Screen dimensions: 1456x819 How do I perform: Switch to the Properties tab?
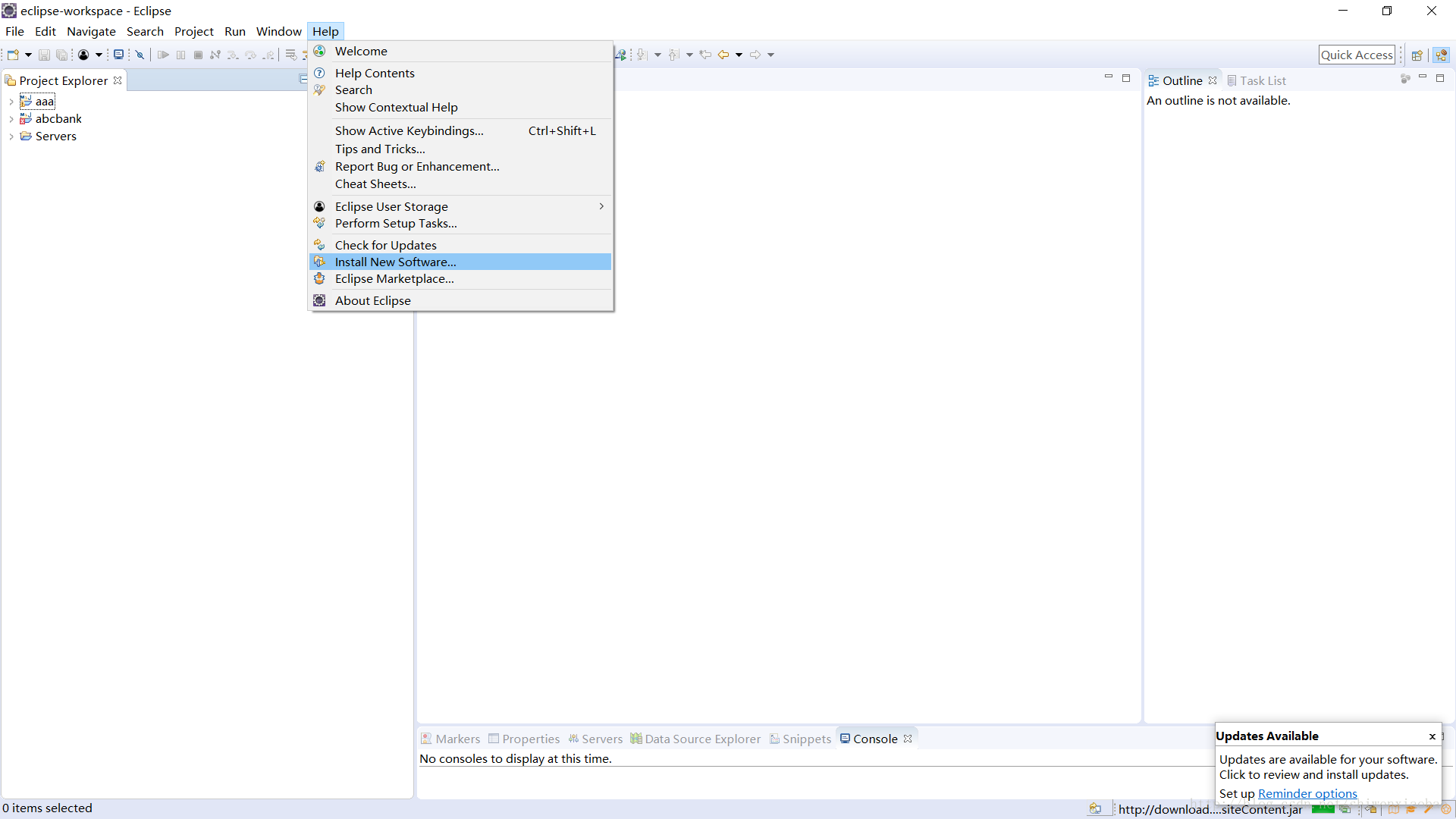(524, 739)
